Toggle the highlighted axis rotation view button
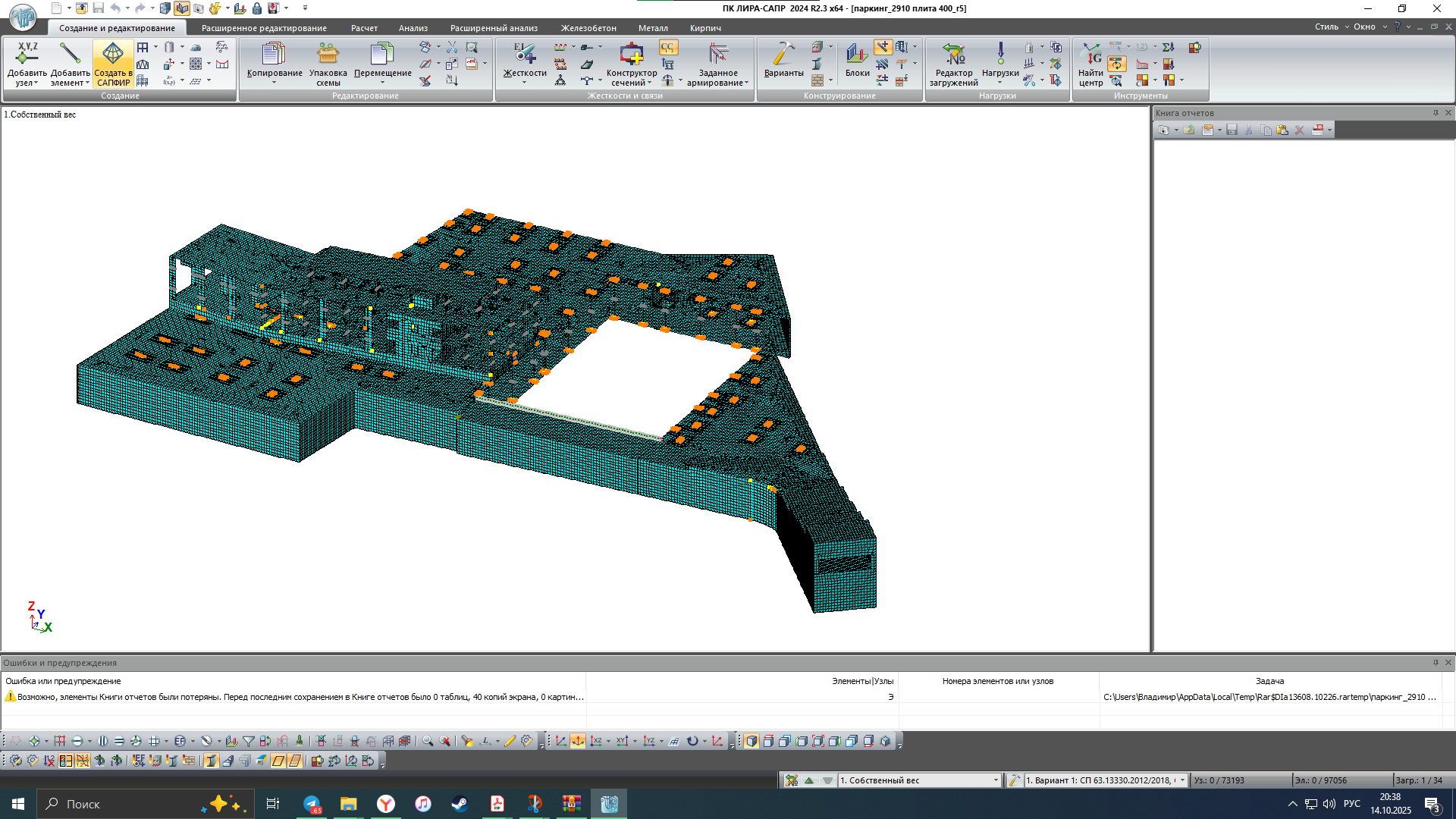Viewport: 1456px width, 819px height. coord(578,741)
